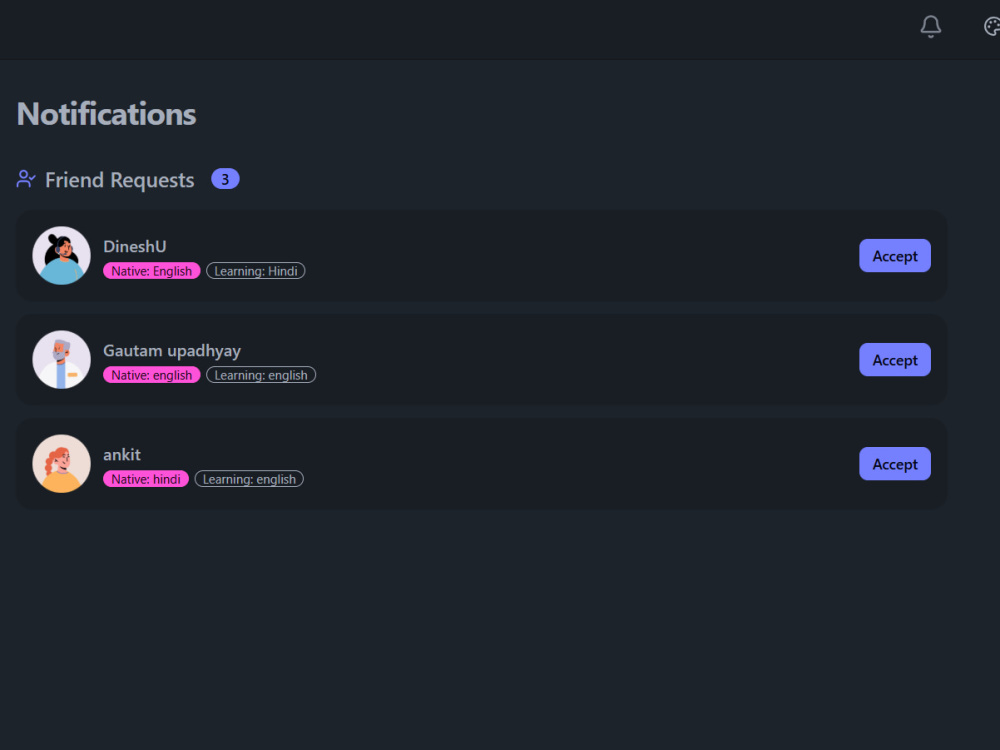Accept Gautam upadhyay's friend request

coord(895,360)
